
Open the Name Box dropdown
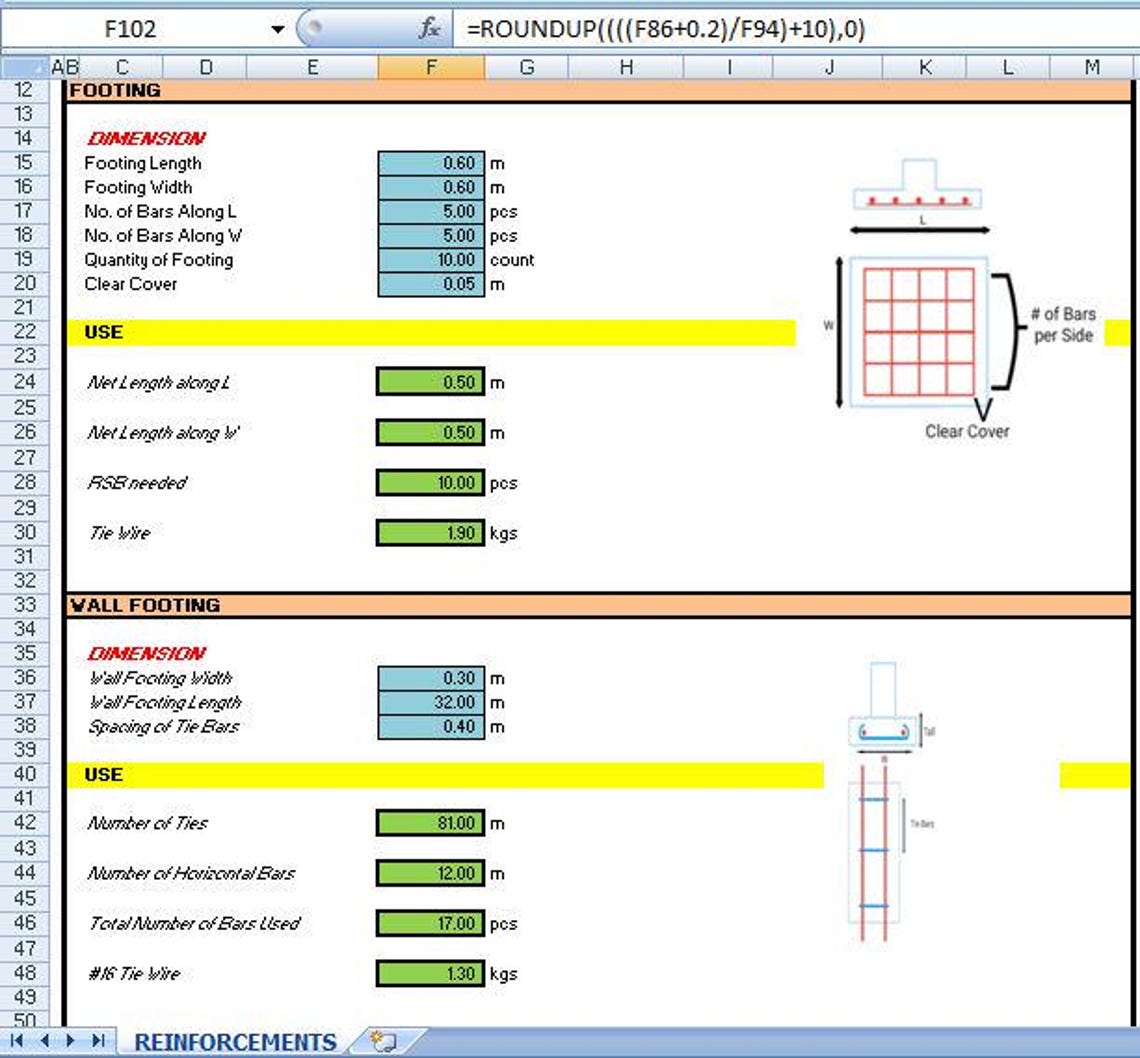[x=277, y=29]
